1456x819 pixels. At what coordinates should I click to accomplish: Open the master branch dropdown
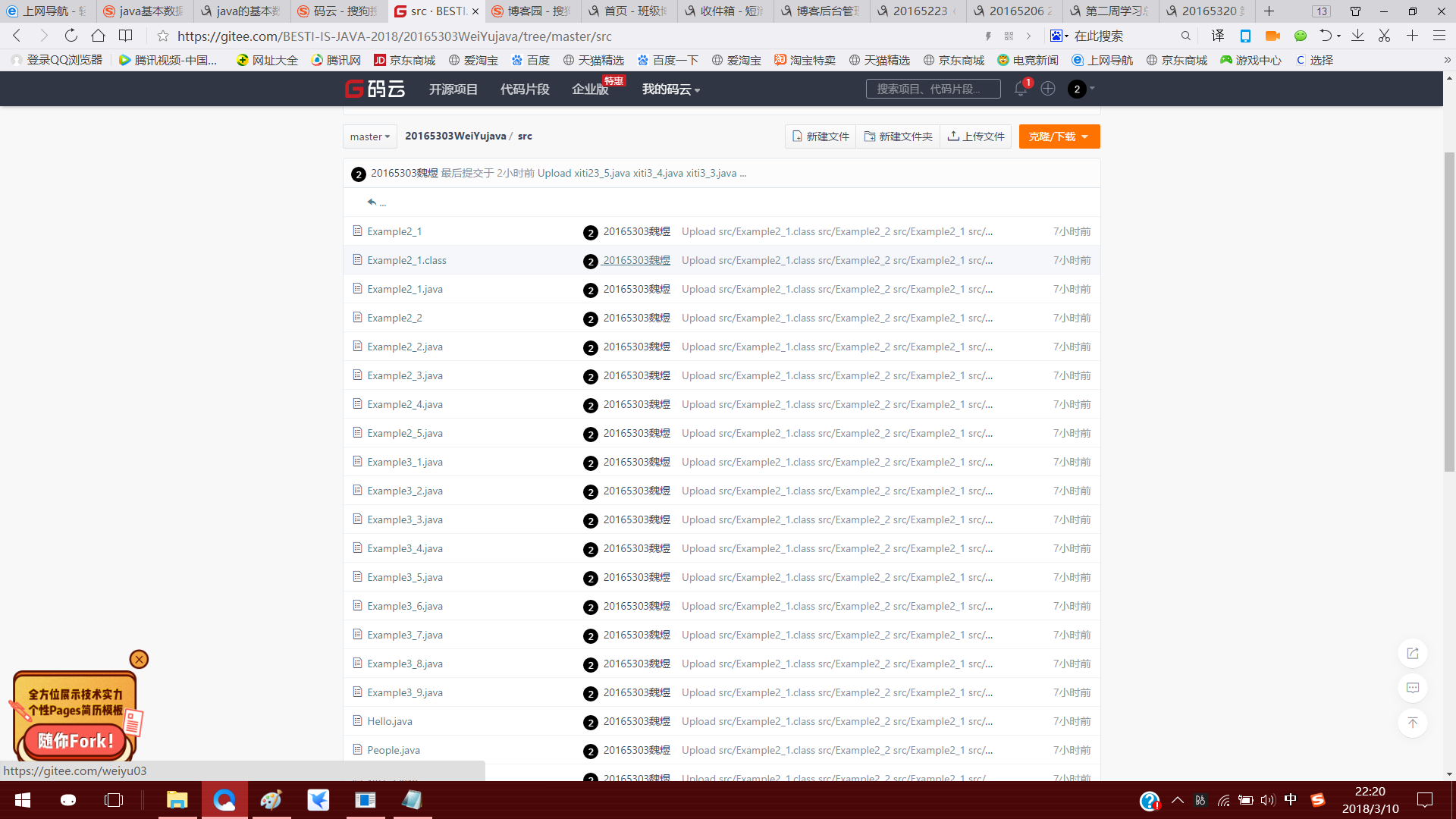[370, 136]
